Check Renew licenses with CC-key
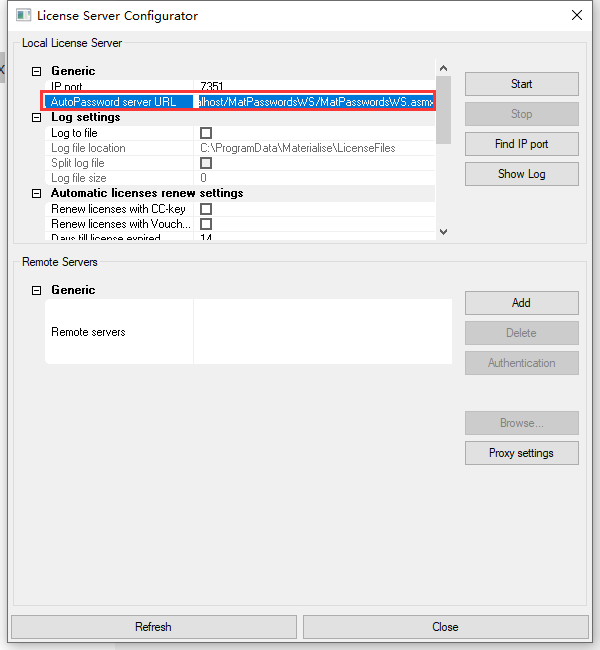600x650 pixels. coord(206,209)
